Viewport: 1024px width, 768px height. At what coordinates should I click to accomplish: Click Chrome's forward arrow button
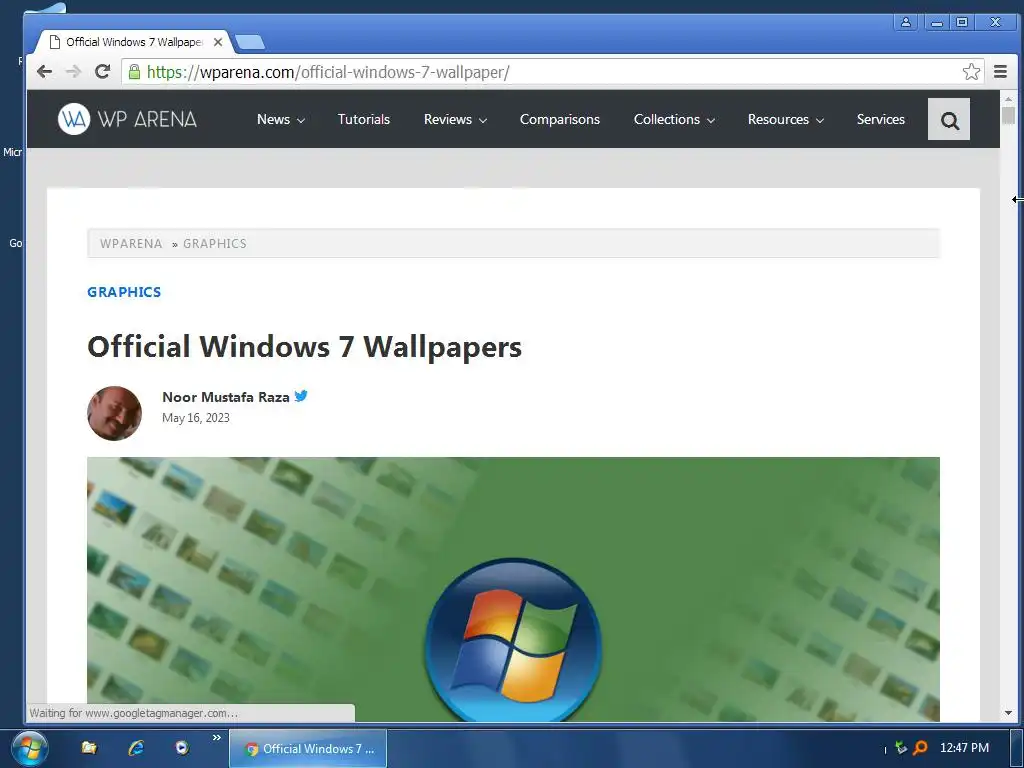point(73,72)
